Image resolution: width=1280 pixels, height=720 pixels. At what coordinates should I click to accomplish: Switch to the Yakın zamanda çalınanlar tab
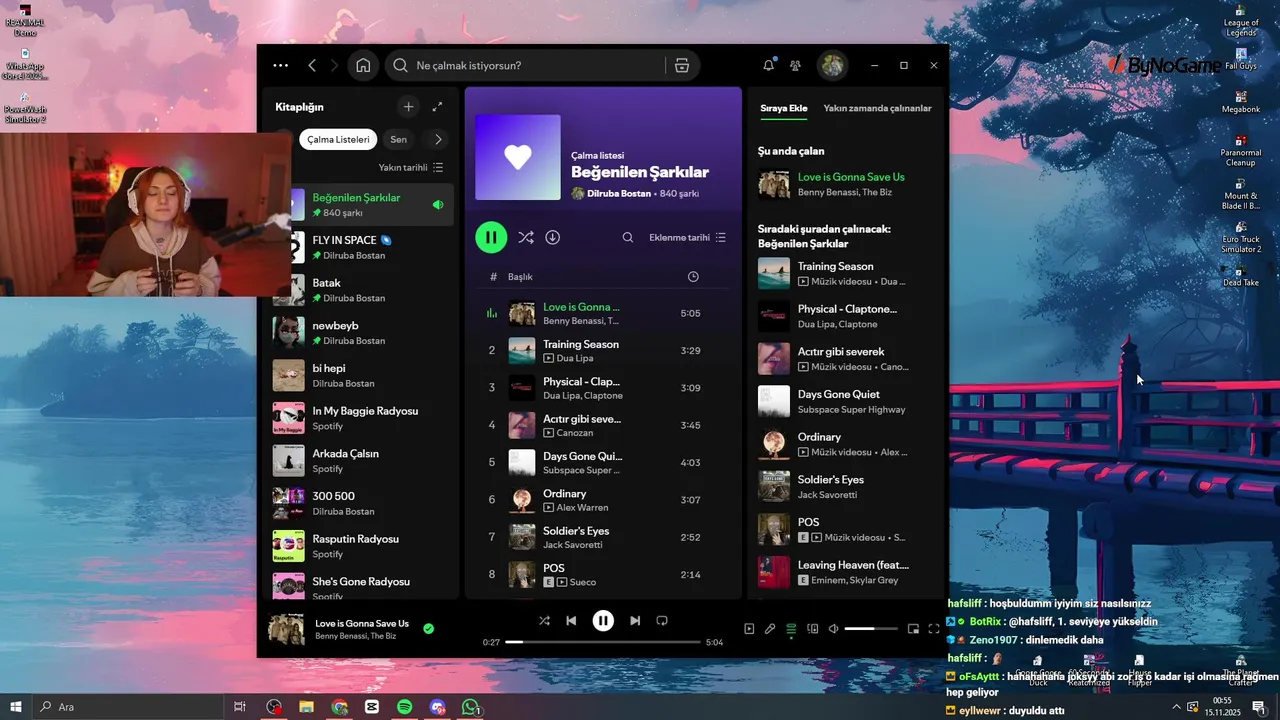tap(877, 108)
